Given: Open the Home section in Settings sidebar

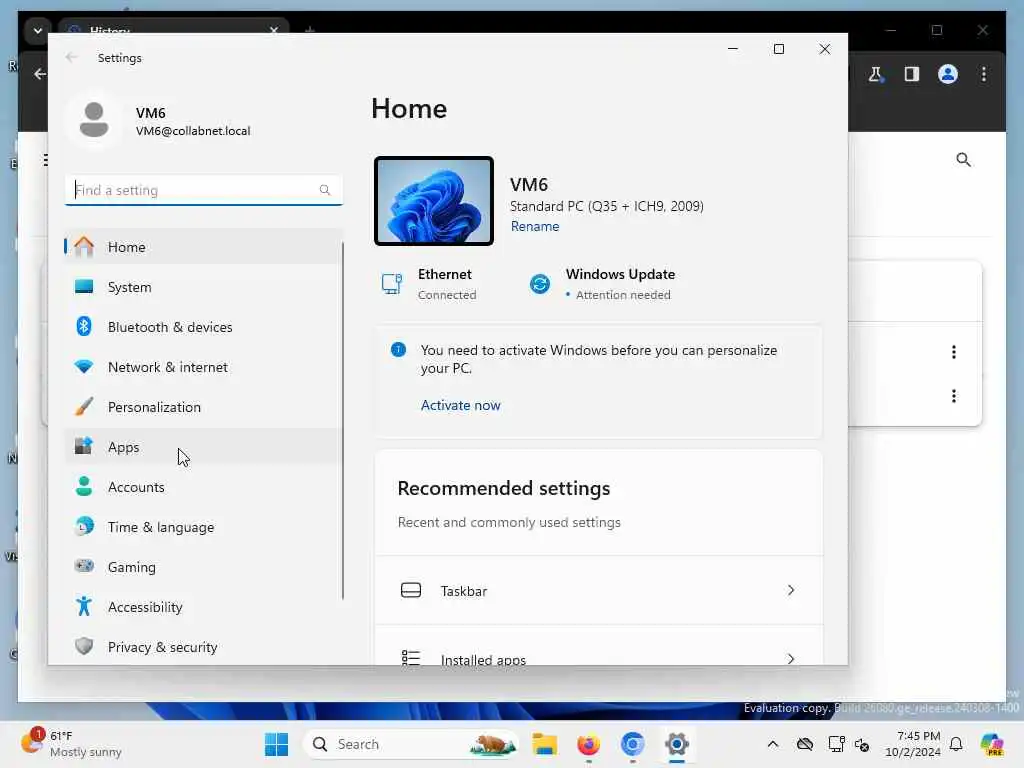Looking at the screenshot, I should pyautogui.click(x=203, y=247).
